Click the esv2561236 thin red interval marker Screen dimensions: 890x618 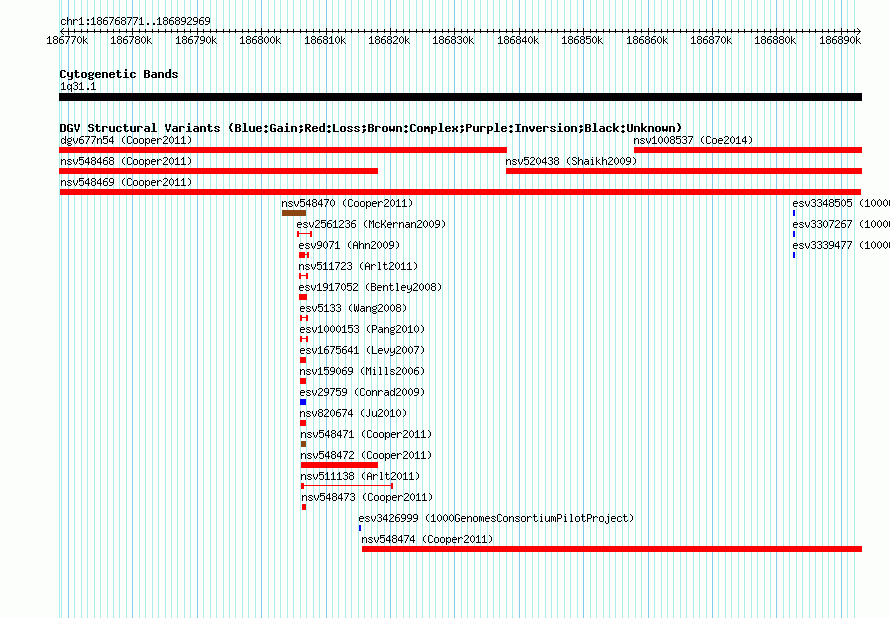tap(304, 234)
